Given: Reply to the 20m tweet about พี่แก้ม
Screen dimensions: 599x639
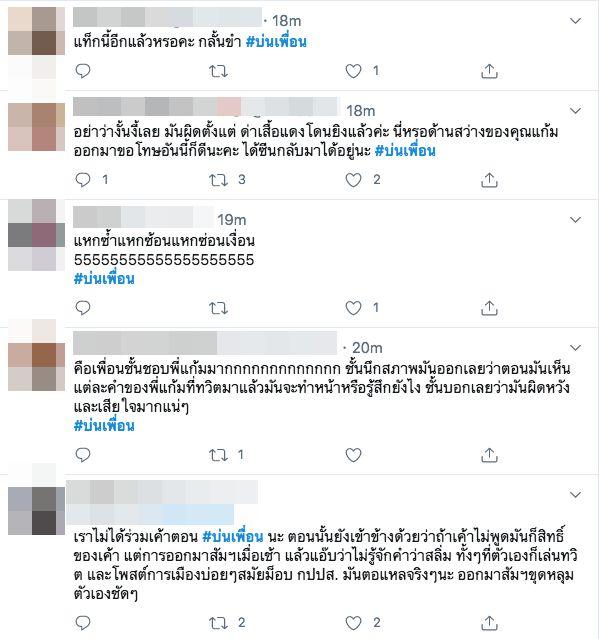Looking at the screenshot, I should click(83, 455).
